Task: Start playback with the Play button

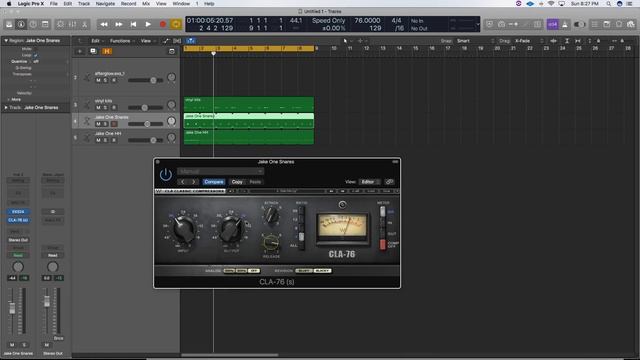Action: (x=148, y=24)
